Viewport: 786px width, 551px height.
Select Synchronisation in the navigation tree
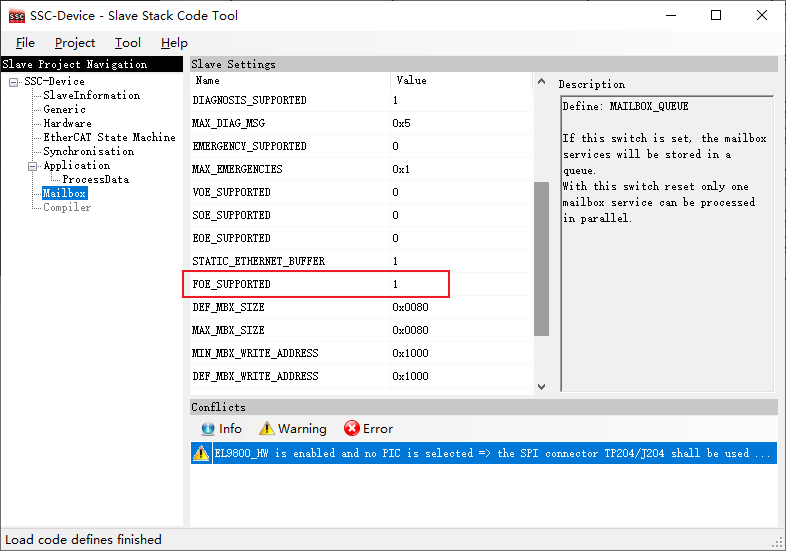(88, 151)
